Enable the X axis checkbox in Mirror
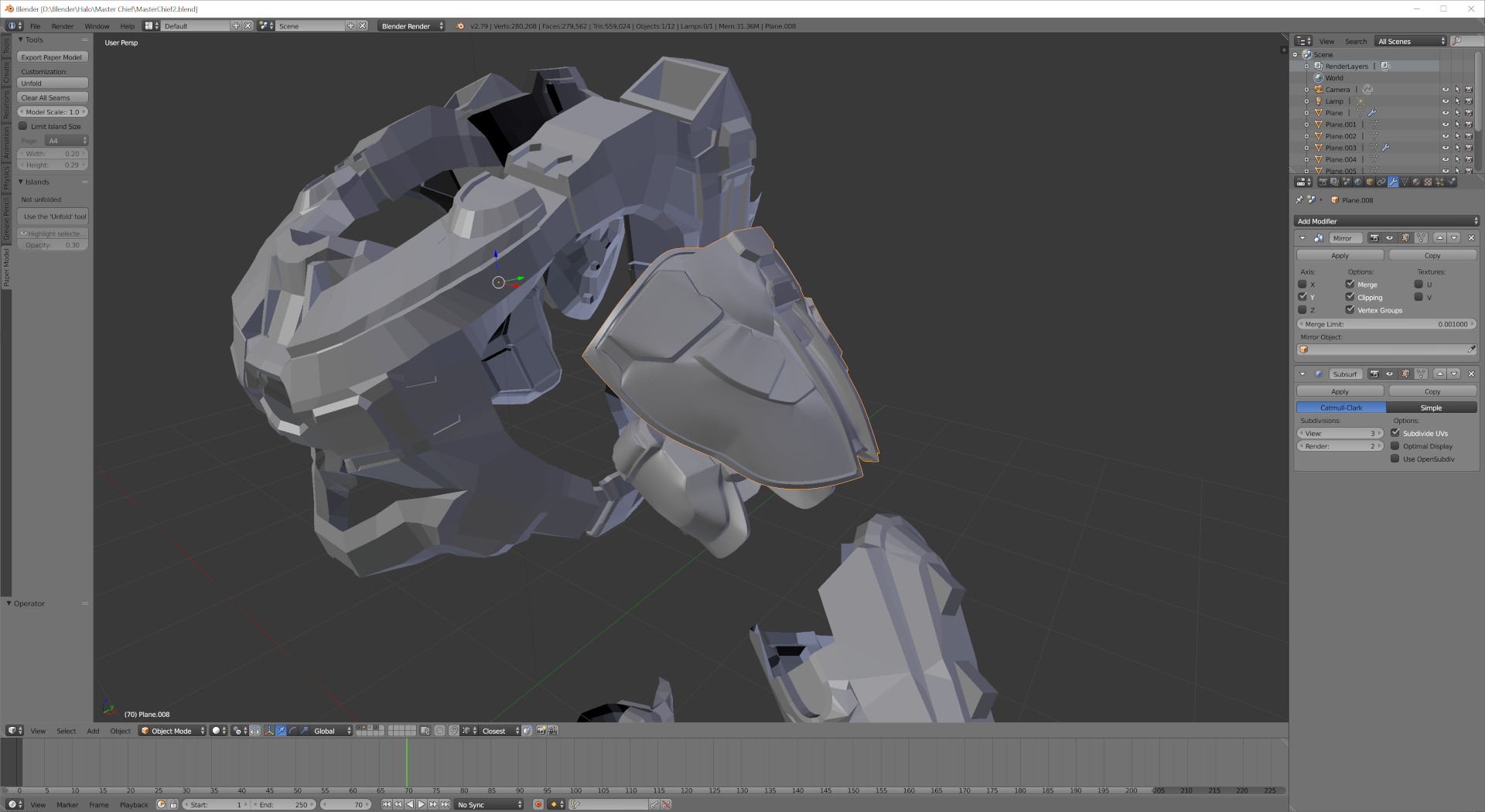The height and width of the screenshot is (812, 1485). 1302,285
